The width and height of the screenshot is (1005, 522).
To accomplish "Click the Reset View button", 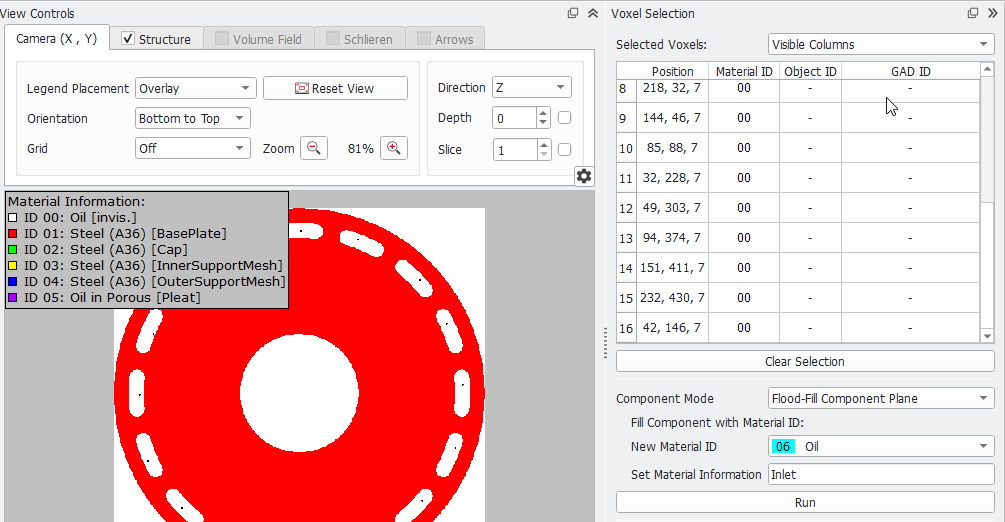I will click(335, 88).
